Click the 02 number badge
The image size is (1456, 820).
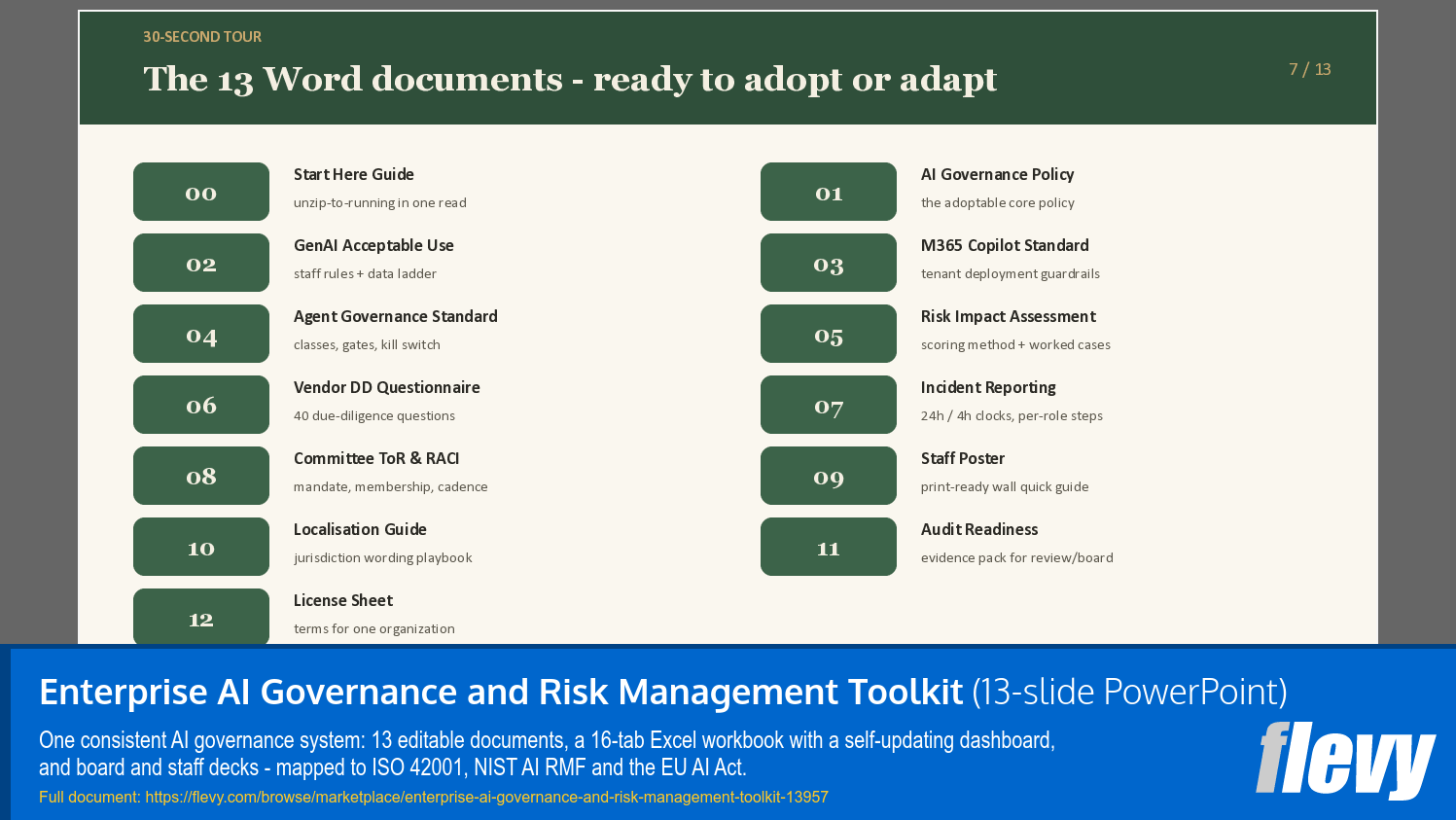click(x=201, y=263)
